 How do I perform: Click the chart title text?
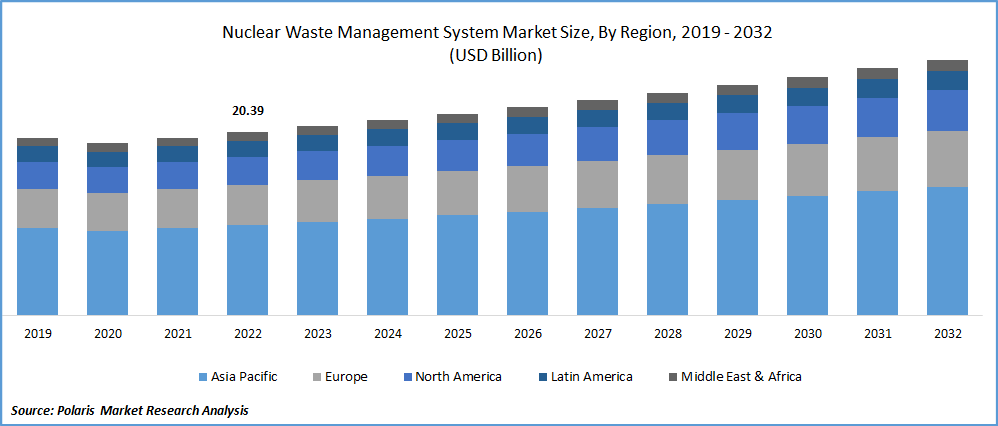(x=497, y=33)
